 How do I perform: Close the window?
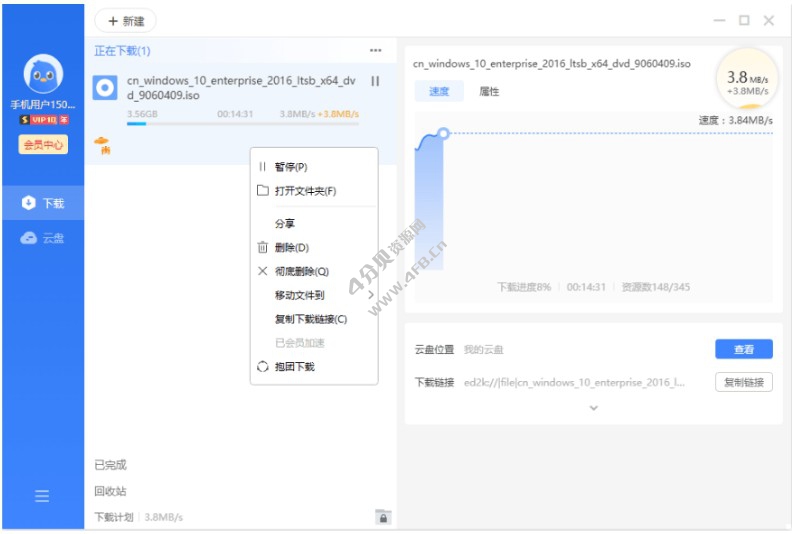(769, 20)
